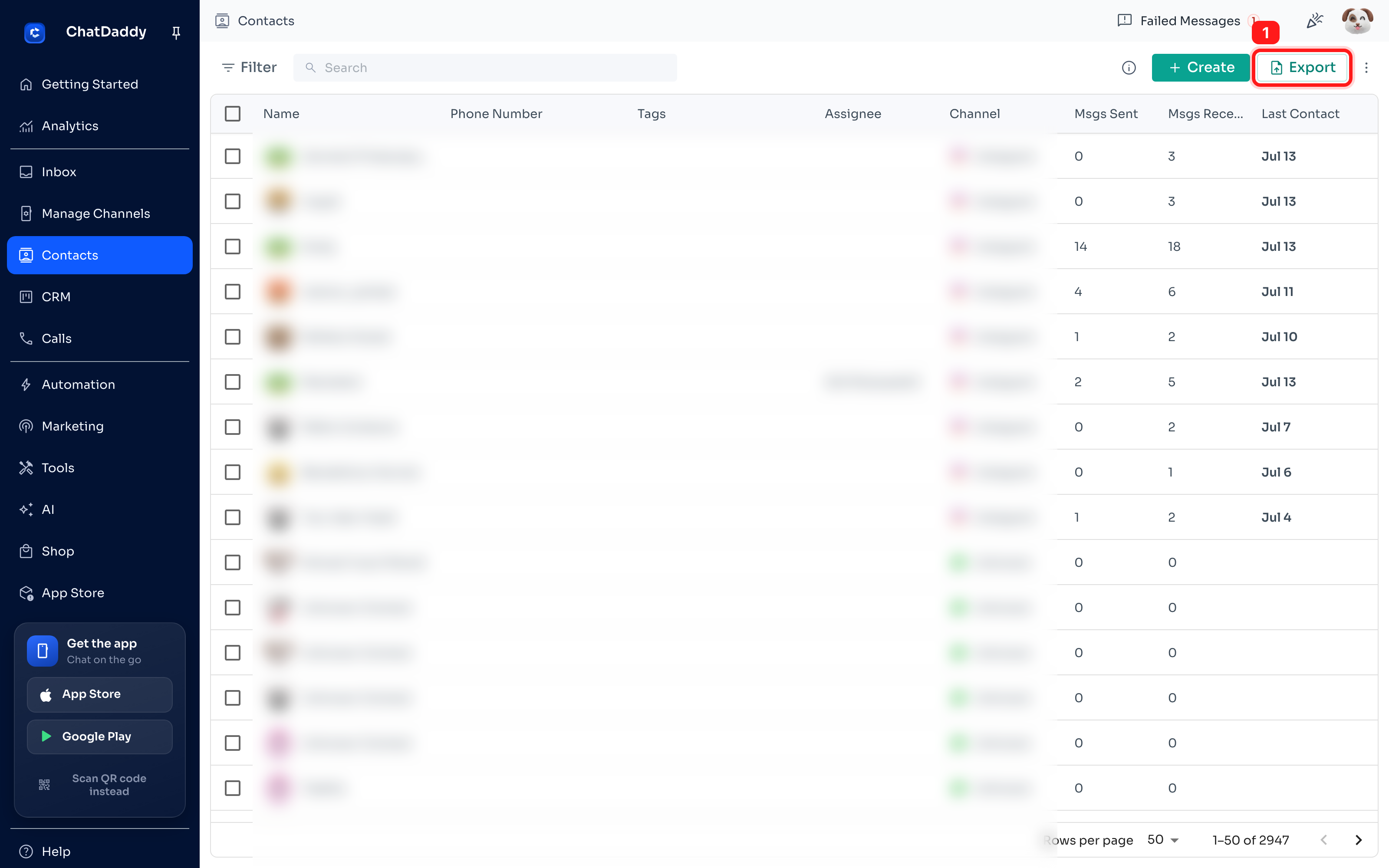Click the Create contact button
1389x868 pixels.
1201,68
